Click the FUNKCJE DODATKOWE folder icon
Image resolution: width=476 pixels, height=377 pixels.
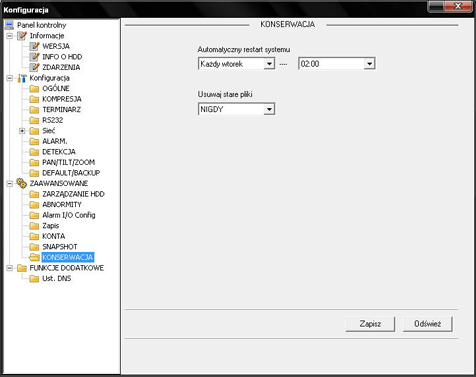click(22, 268)
